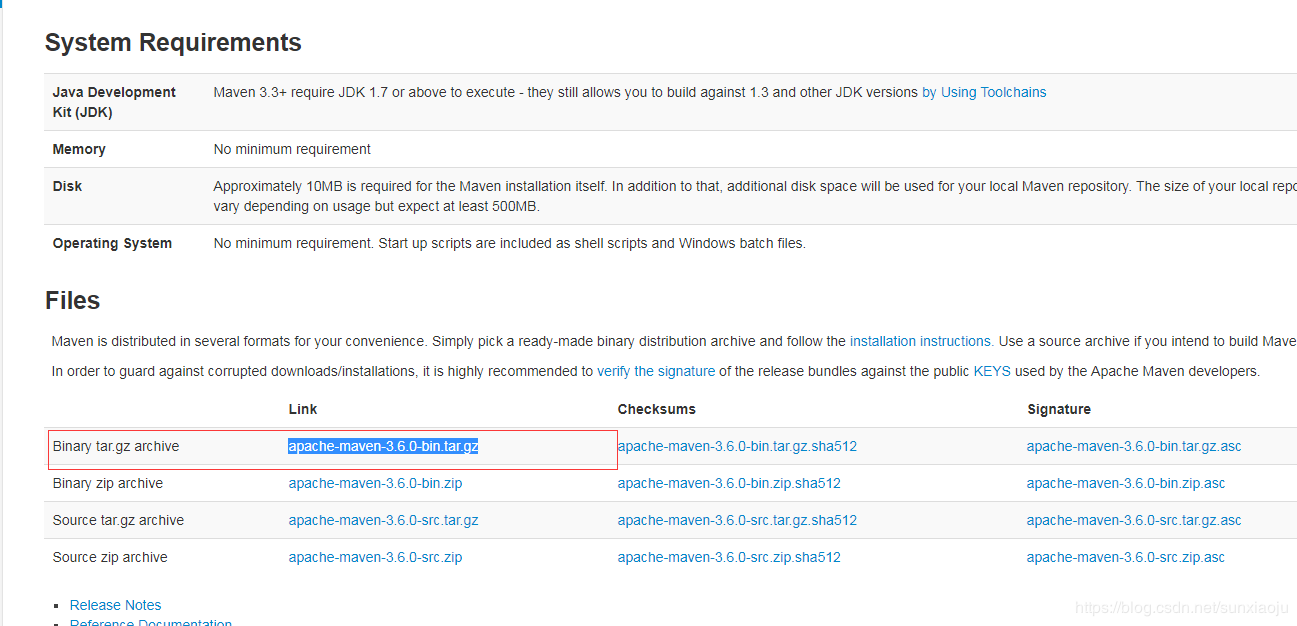Open the src.zip.asc signature link

click(x=1126, y=557)
